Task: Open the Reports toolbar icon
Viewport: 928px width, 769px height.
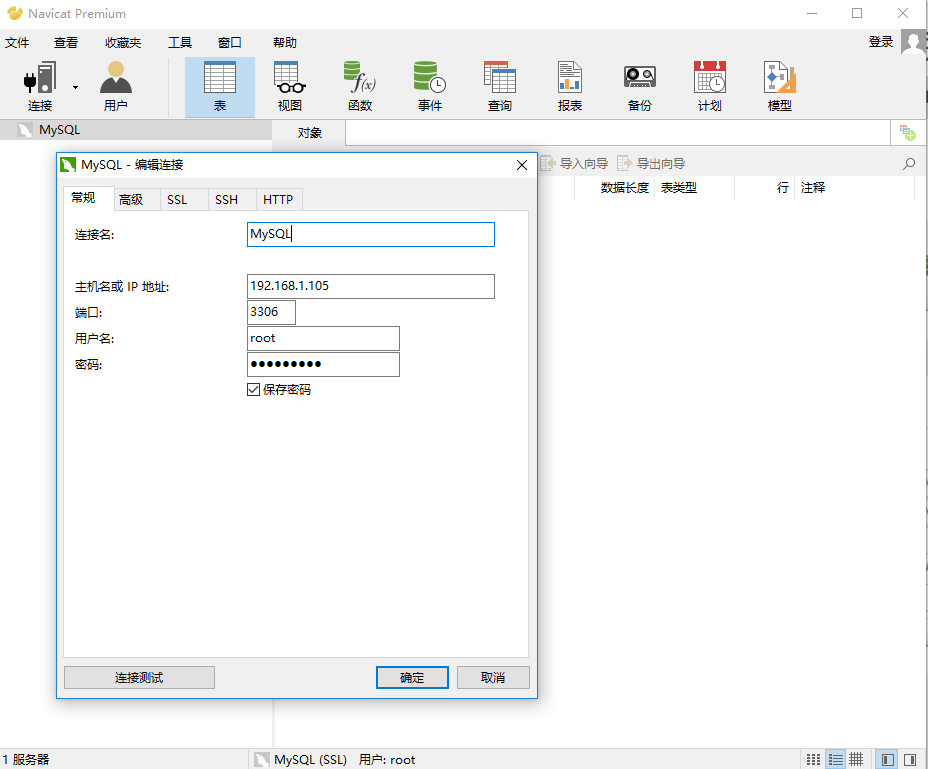Action: pos(569,85)
